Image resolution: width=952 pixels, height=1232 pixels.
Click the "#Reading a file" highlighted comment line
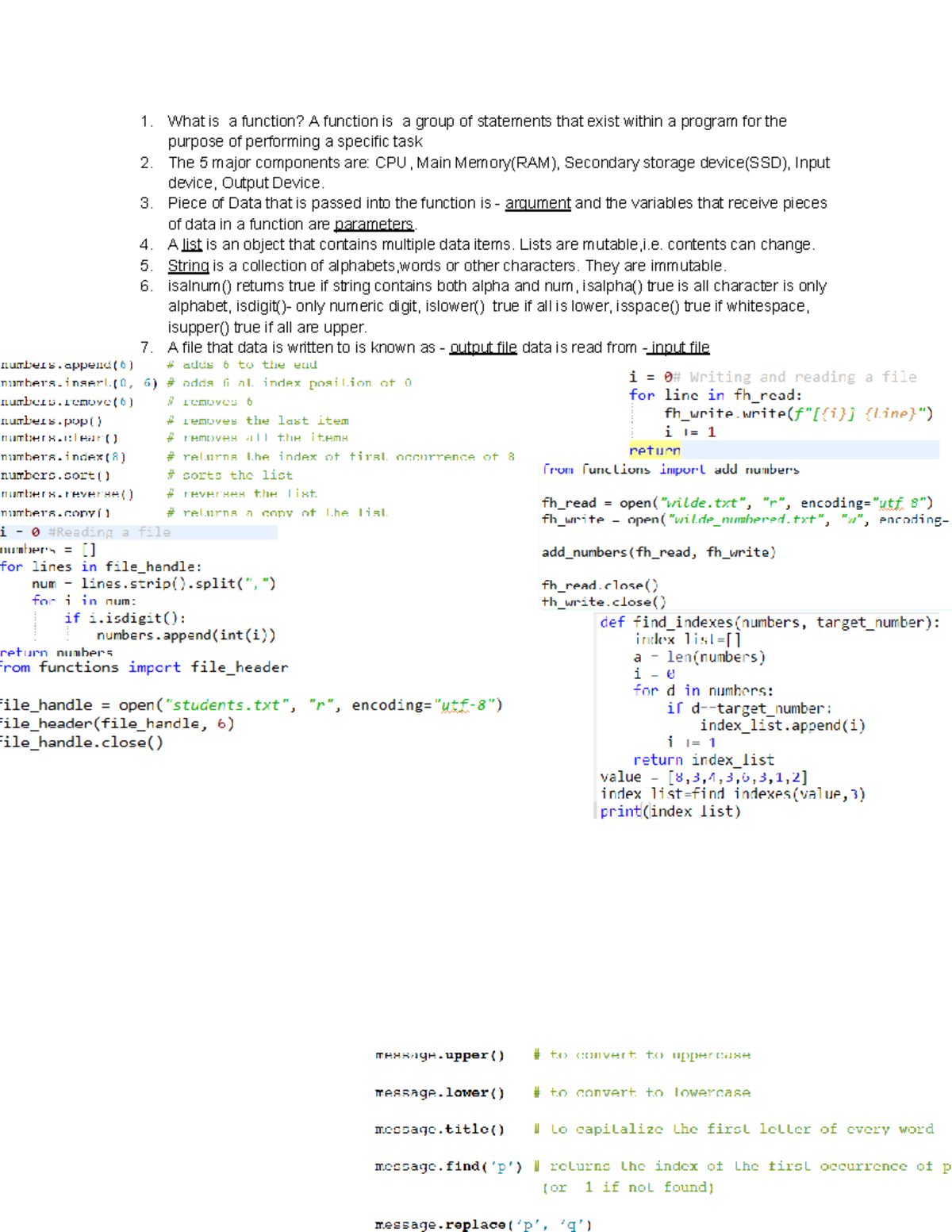point(109,532)
